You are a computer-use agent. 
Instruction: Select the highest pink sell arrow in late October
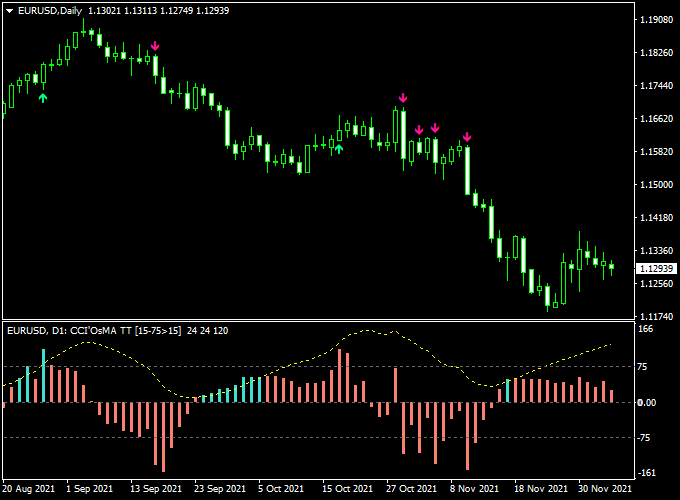(403, 98)
